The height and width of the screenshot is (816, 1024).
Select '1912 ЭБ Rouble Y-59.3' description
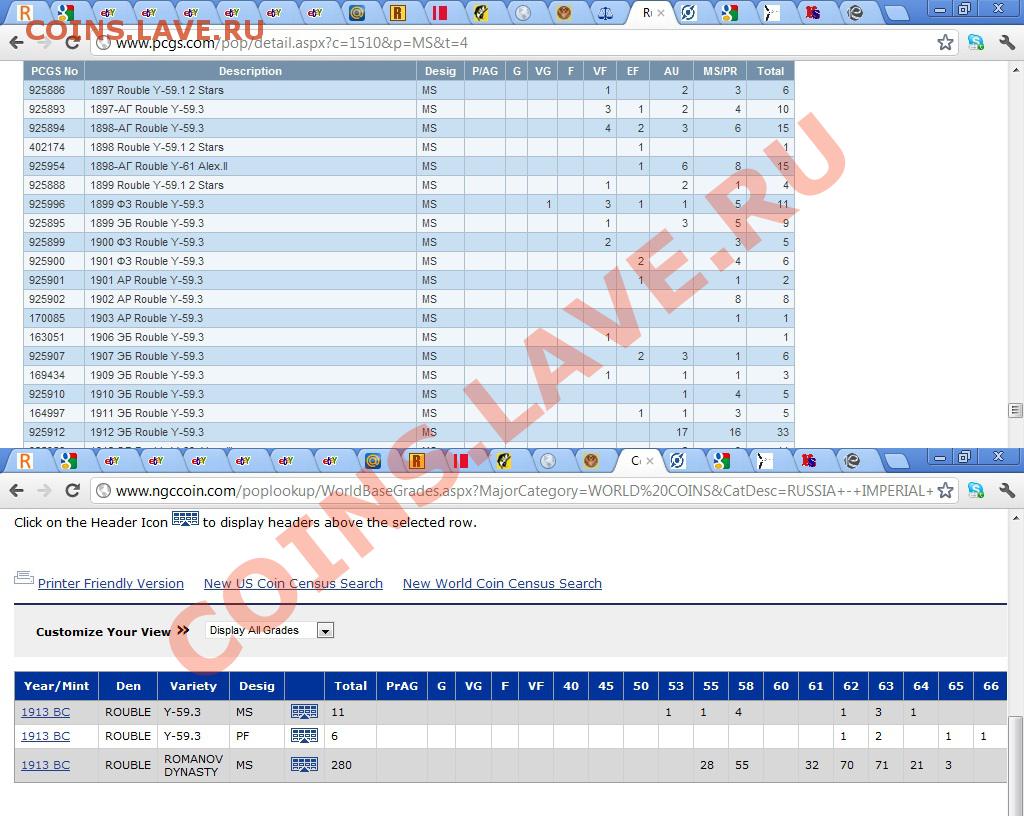(147, 432)
